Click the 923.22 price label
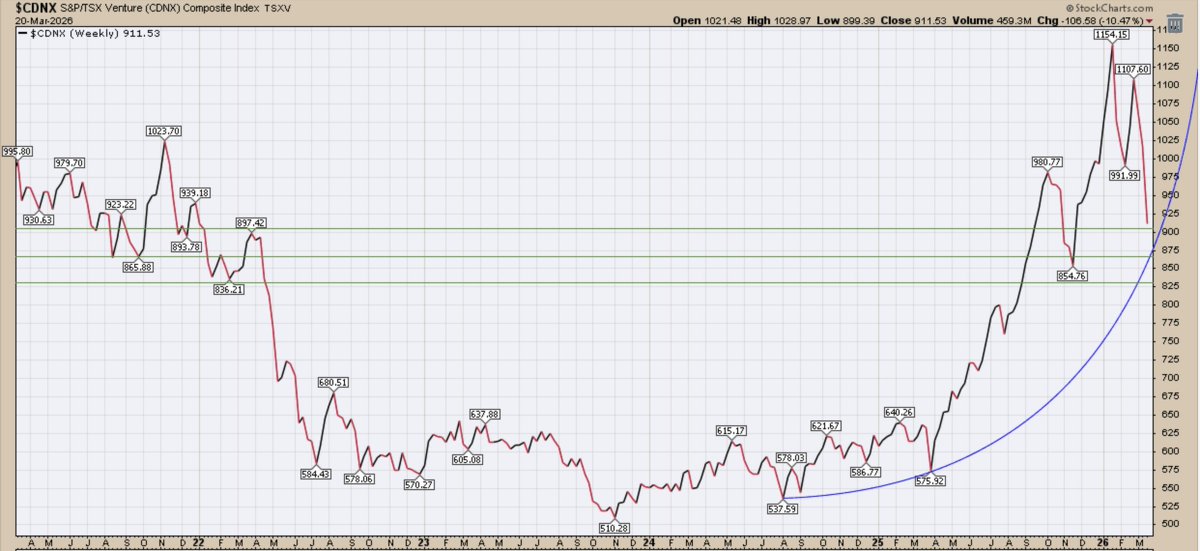The width and height of the screenshot is (1200, 551). 119,204
